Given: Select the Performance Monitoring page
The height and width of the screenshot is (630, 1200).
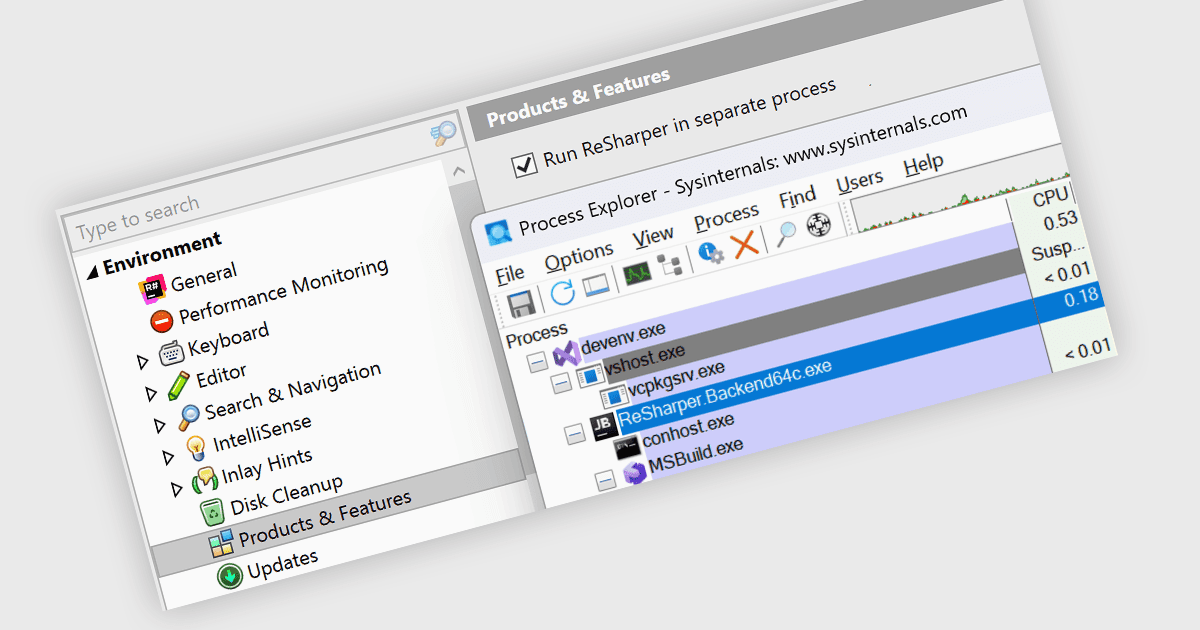Looking at the screenshot, I should [284, 291].
